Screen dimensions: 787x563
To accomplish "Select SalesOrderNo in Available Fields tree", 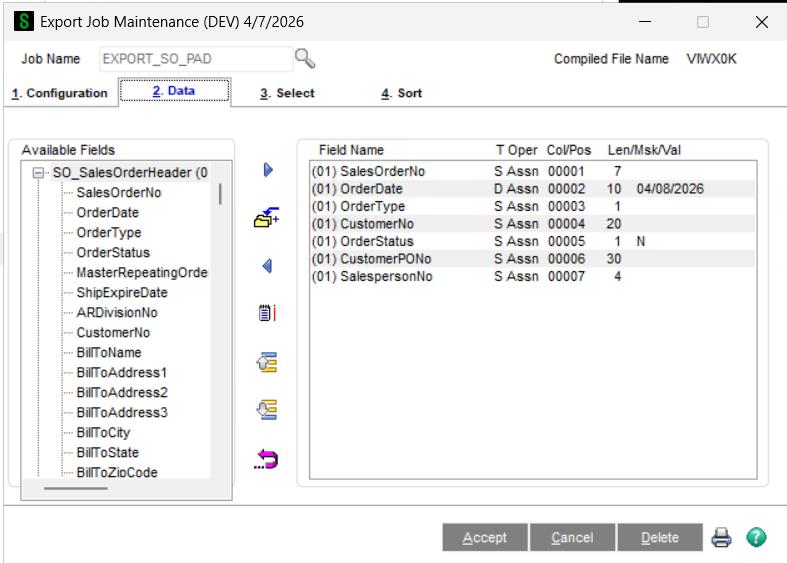I will [119, 193].
